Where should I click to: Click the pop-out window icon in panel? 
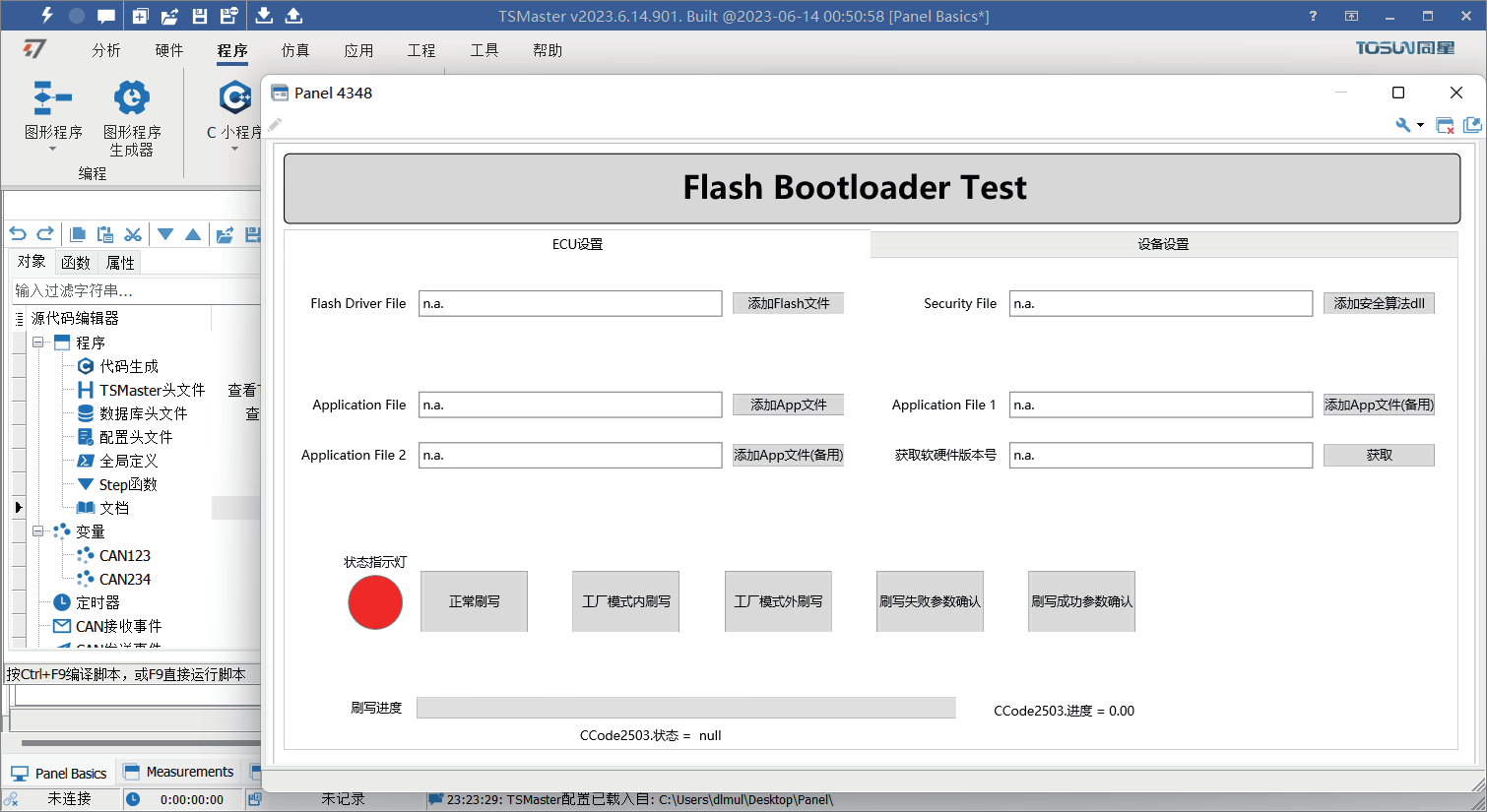[1472, 125]
